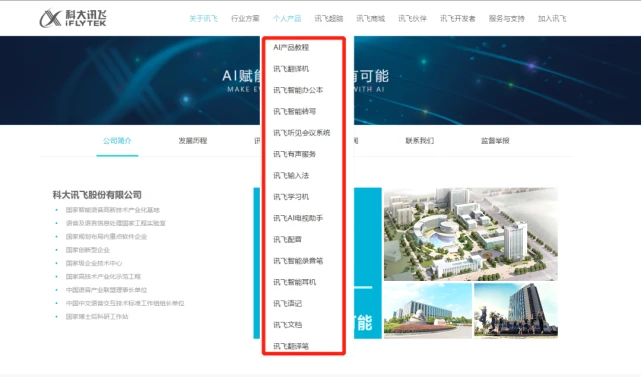Click the 中国语音产业联盟理事长单位 bullet
Image resolution: width=641 pixels, height=377 pixels.
pos(106,290)
